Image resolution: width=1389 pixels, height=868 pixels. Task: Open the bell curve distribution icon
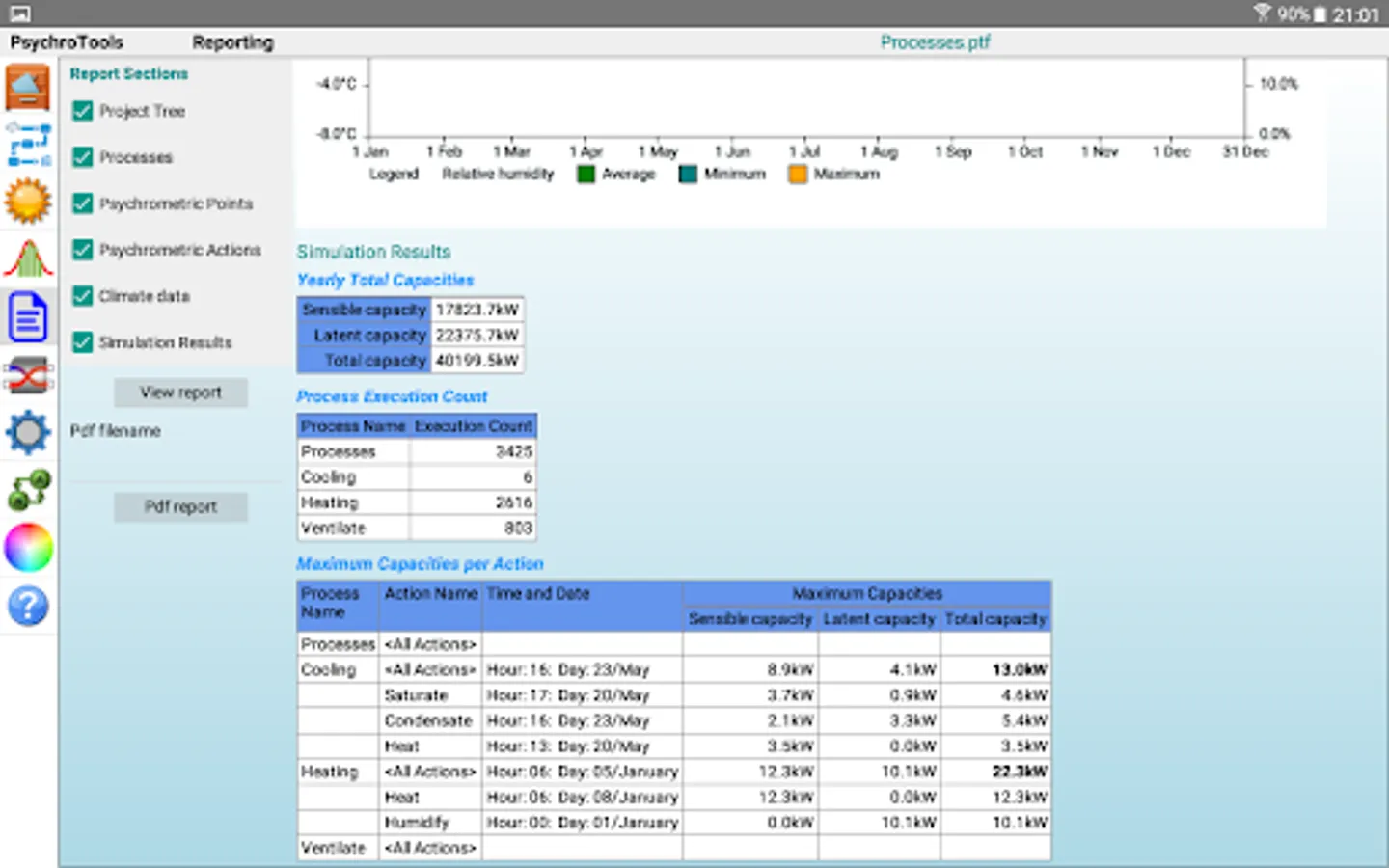28,259
